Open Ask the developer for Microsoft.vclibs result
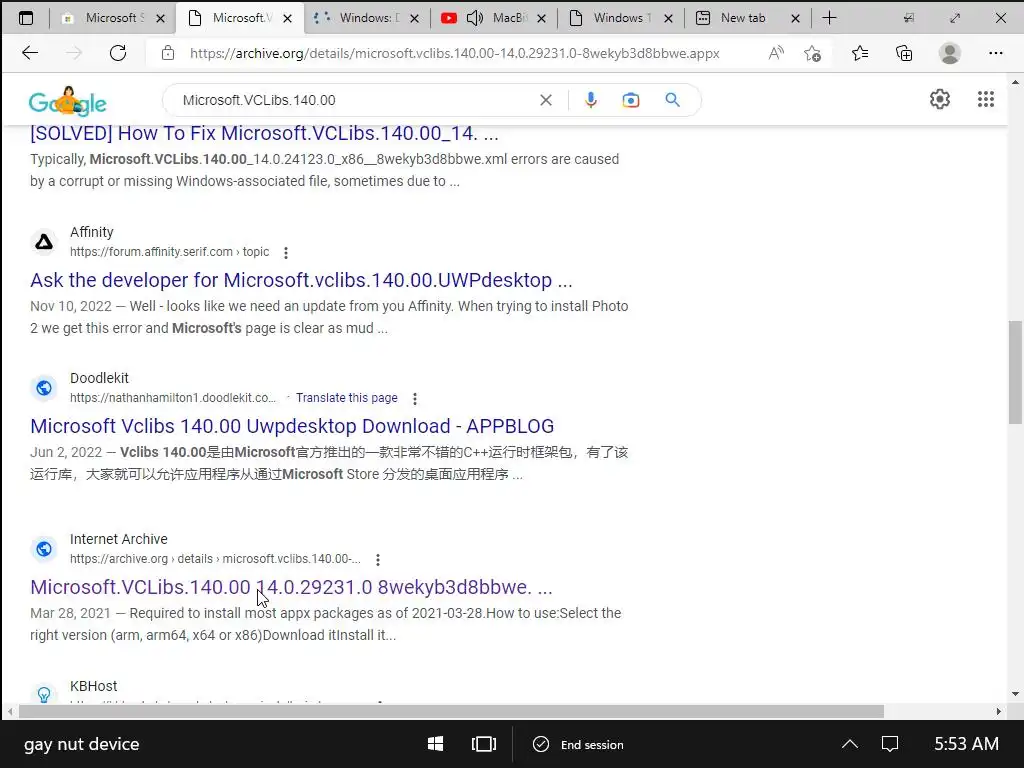 (301, 280)
